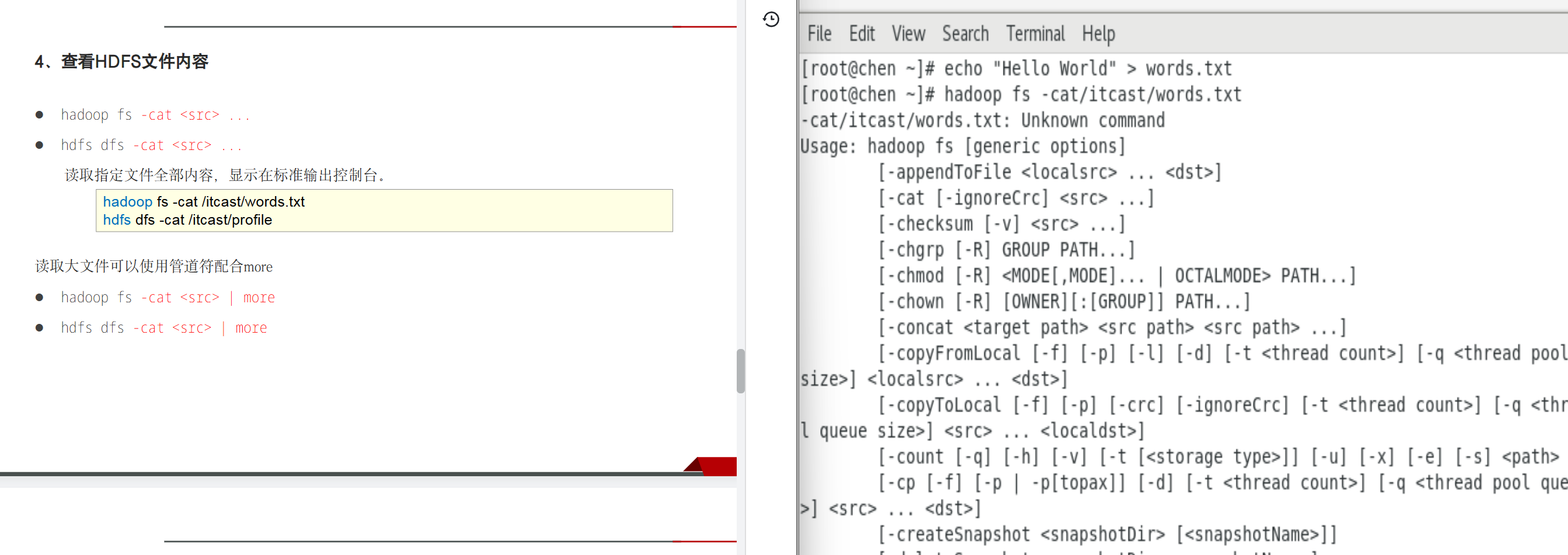Click the sentence 读取大文件可以使用管道符配合more
Screen dimensions: 1568x555
point(154,267)
